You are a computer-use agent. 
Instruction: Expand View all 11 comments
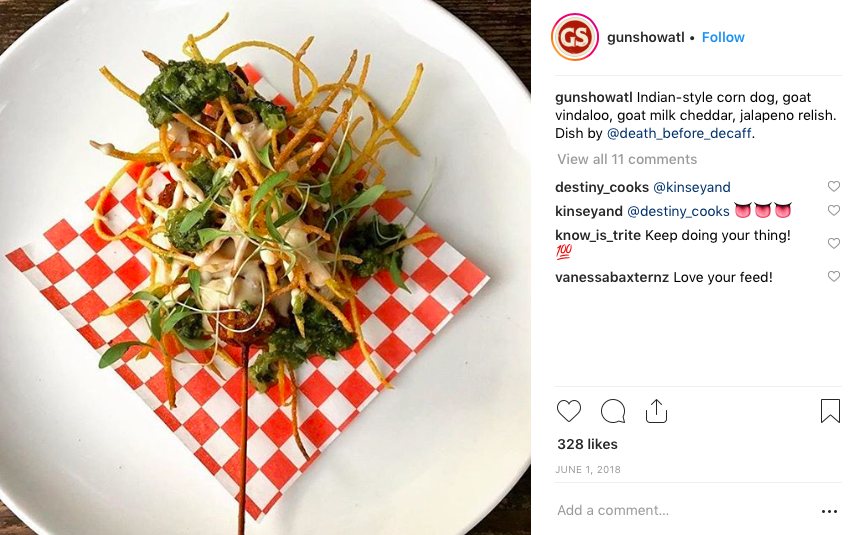coord(627,159)
